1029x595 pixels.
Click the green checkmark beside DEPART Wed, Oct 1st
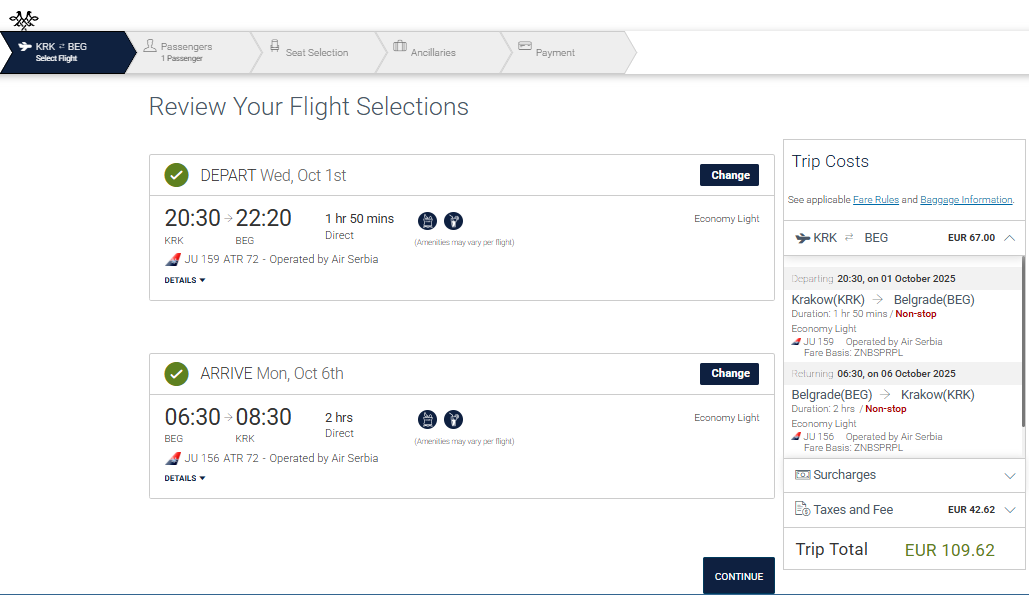click(x=177, y=175)
